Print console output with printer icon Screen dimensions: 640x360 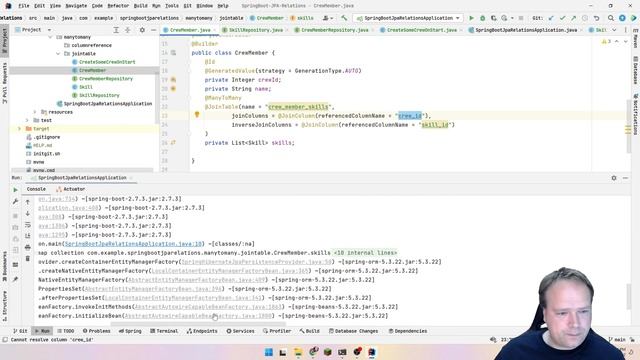pyautogui.click(x=28, y=247)
